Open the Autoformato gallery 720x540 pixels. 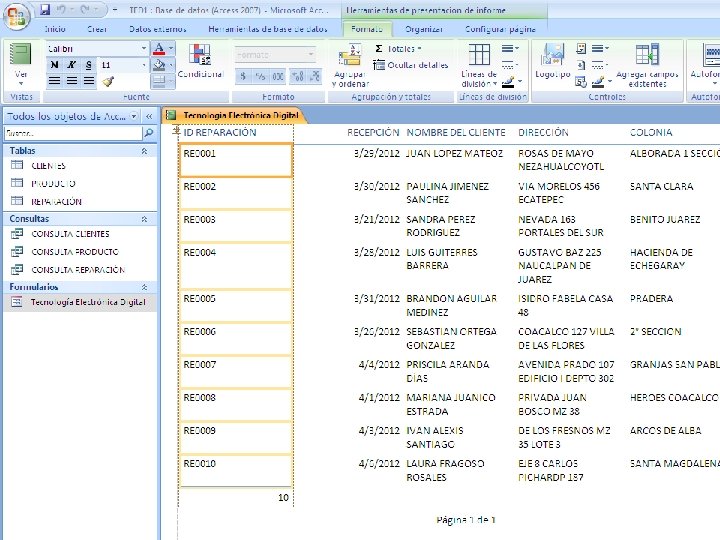pyautogui.click(x=705, y=65)
